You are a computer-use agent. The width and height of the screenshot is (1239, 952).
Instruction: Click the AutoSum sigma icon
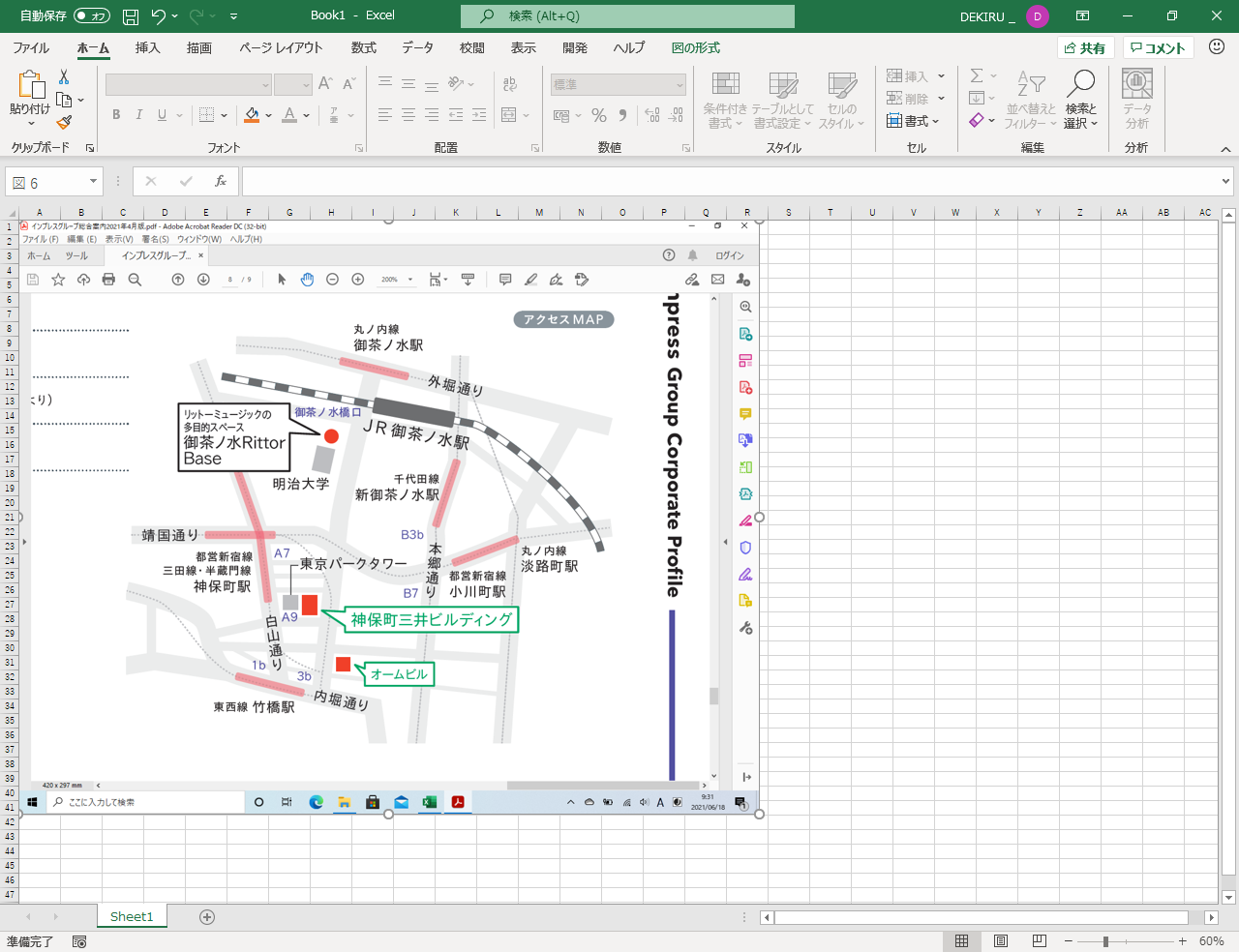click(x=977, y=75)
